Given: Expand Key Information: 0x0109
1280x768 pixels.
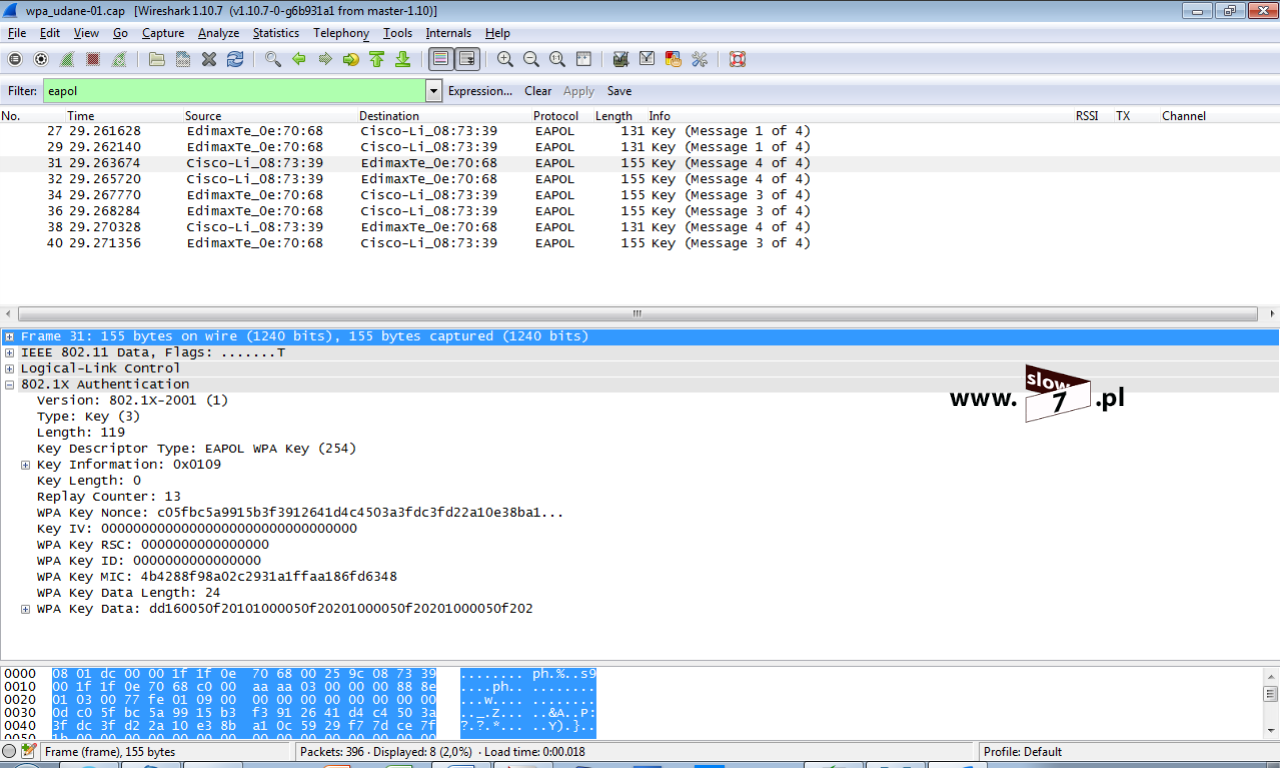Looking at the screenshot, I should (x=25, y=465).
